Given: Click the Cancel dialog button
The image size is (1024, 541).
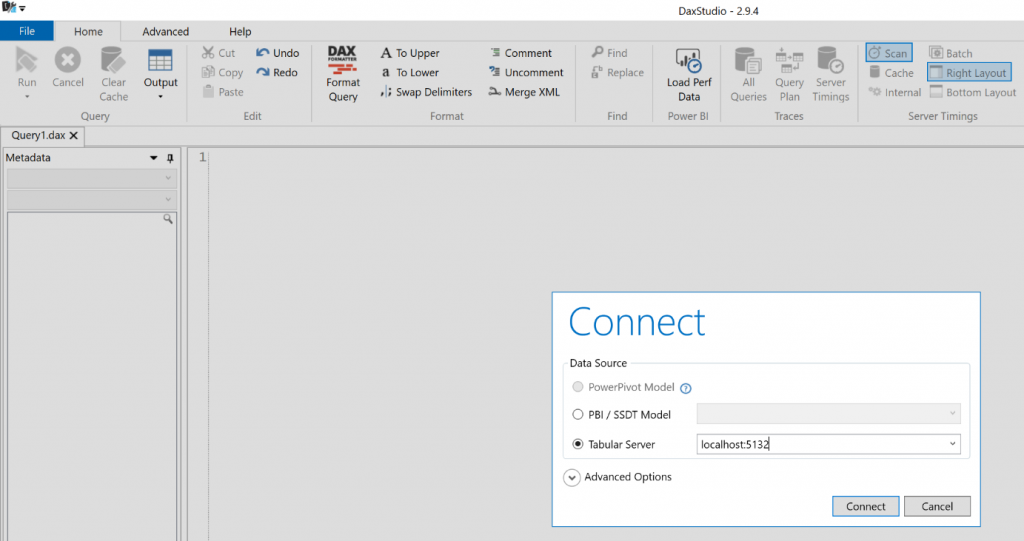Looking at the screenshot, I should (x=937, y=506).
